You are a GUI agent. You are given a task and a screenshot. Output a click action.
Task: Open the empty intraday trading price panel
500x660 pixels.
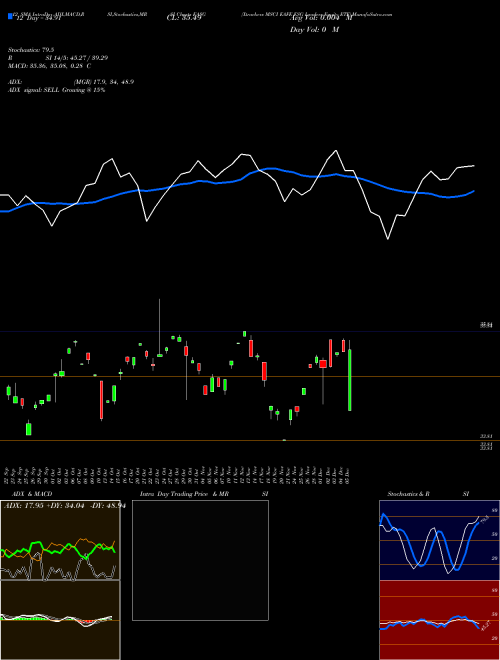(200, 560)
